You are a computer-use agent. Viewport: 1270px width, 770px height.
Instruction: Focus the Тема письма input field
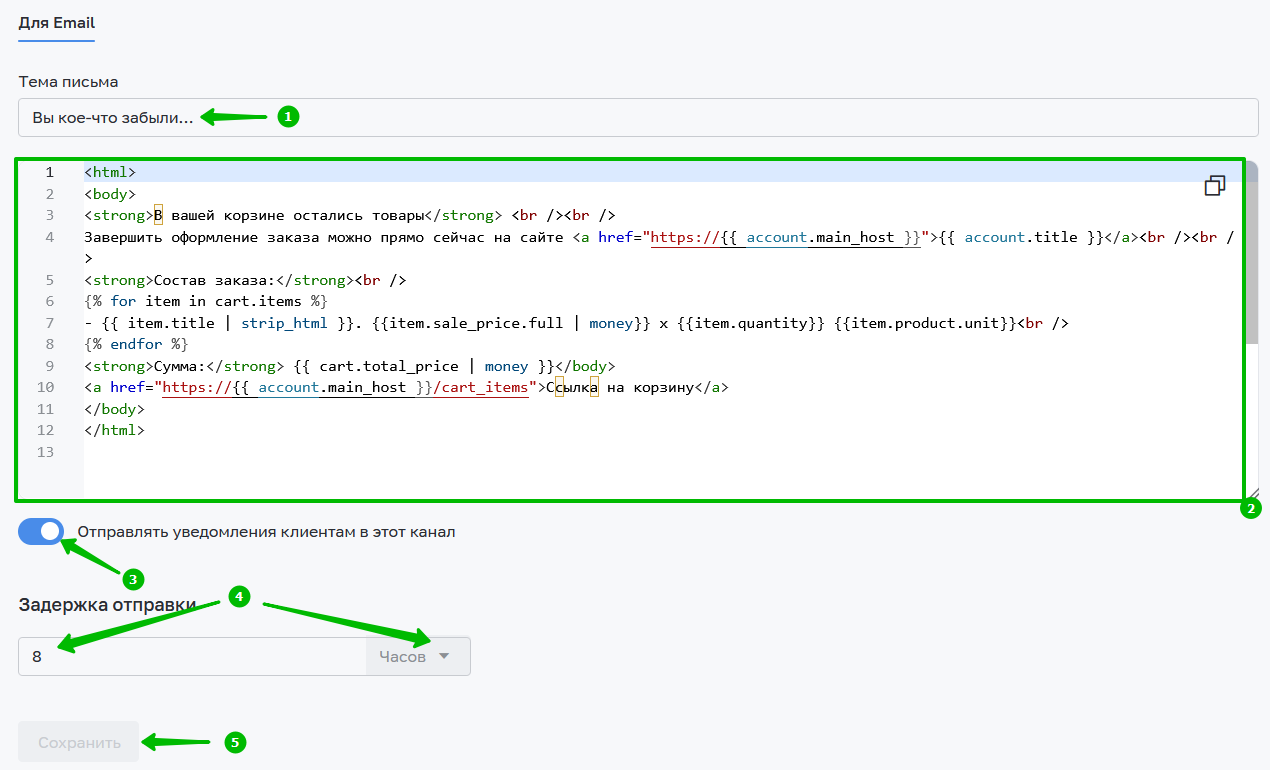pyautogui.click(x=638, y=117)
